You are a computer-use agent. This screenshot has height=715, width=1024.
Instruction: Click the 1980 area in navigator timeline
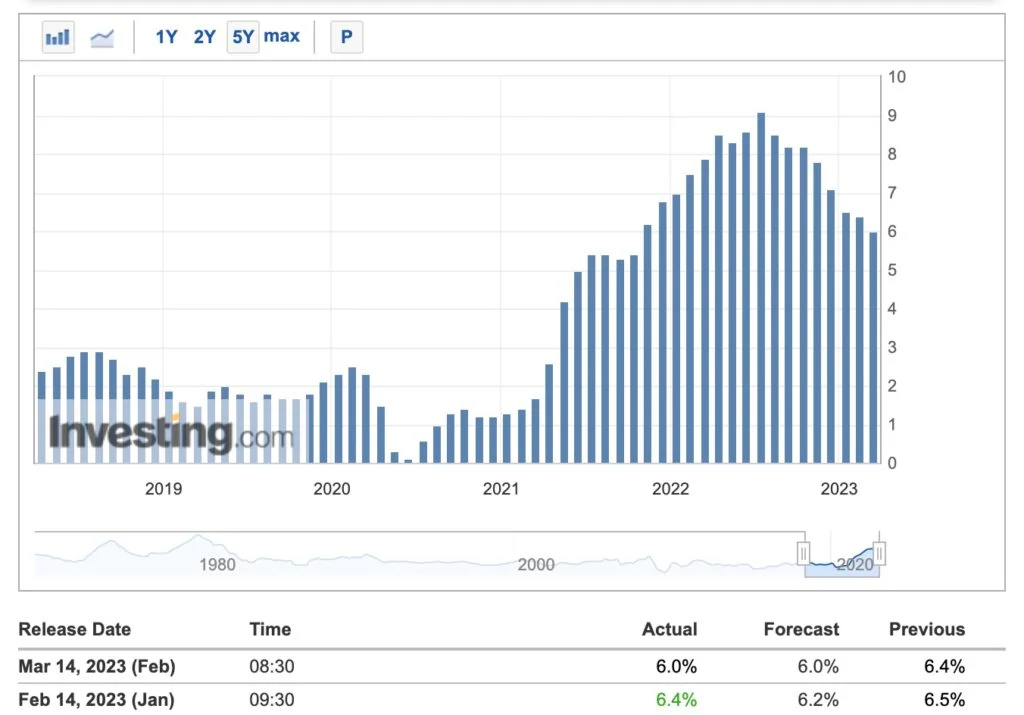[x=217, y=564]
